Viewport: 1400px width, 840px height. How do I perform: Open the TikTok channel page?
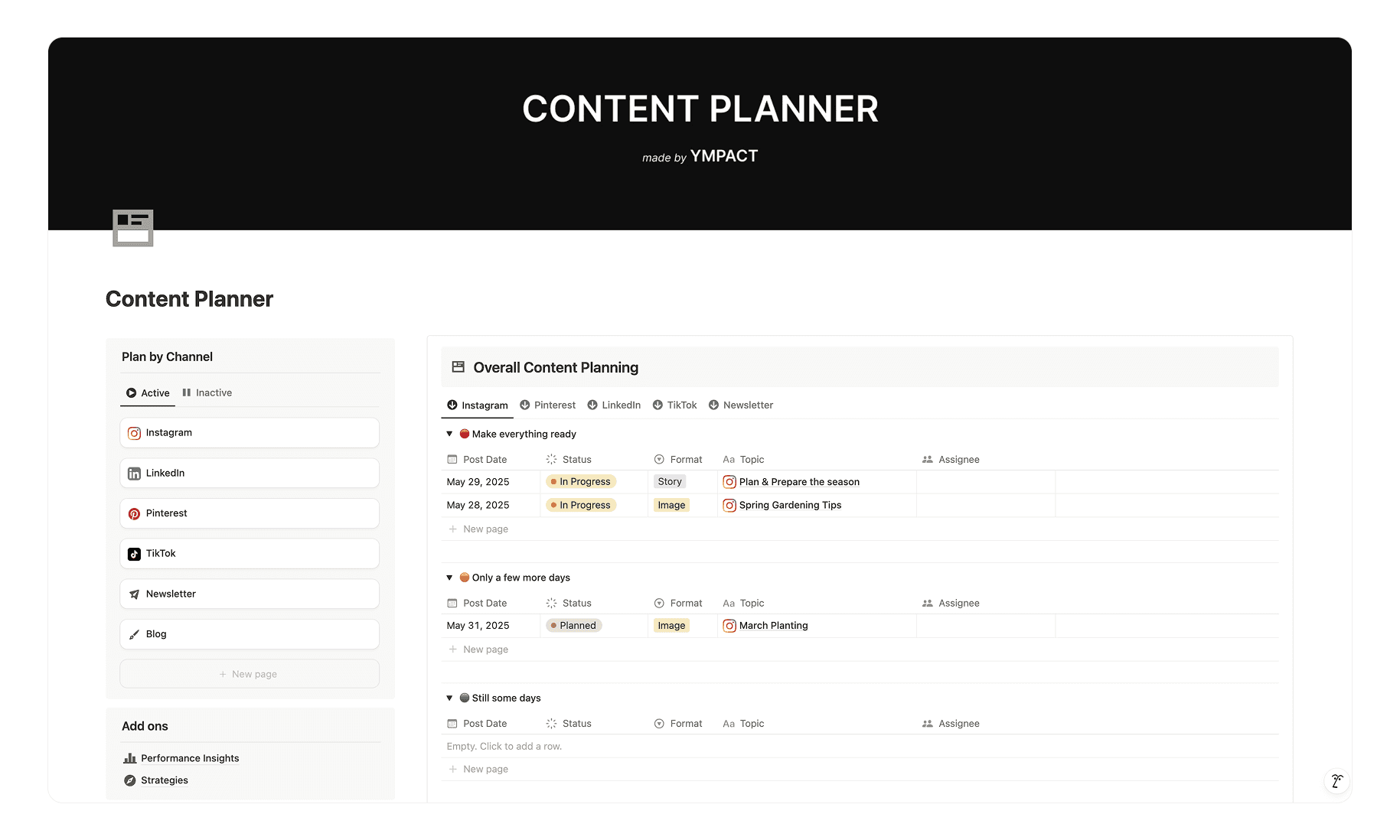250,554
